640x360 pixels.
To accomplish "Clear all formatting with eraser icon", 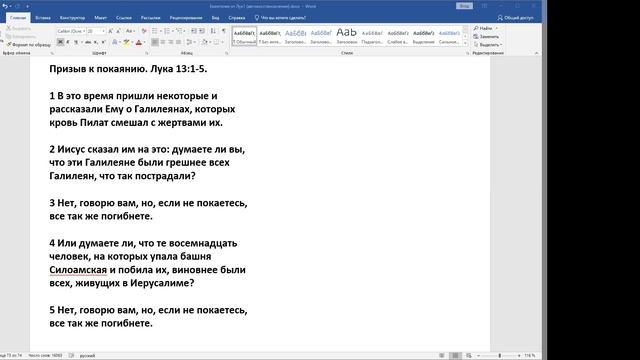I will tap(144, 31).
